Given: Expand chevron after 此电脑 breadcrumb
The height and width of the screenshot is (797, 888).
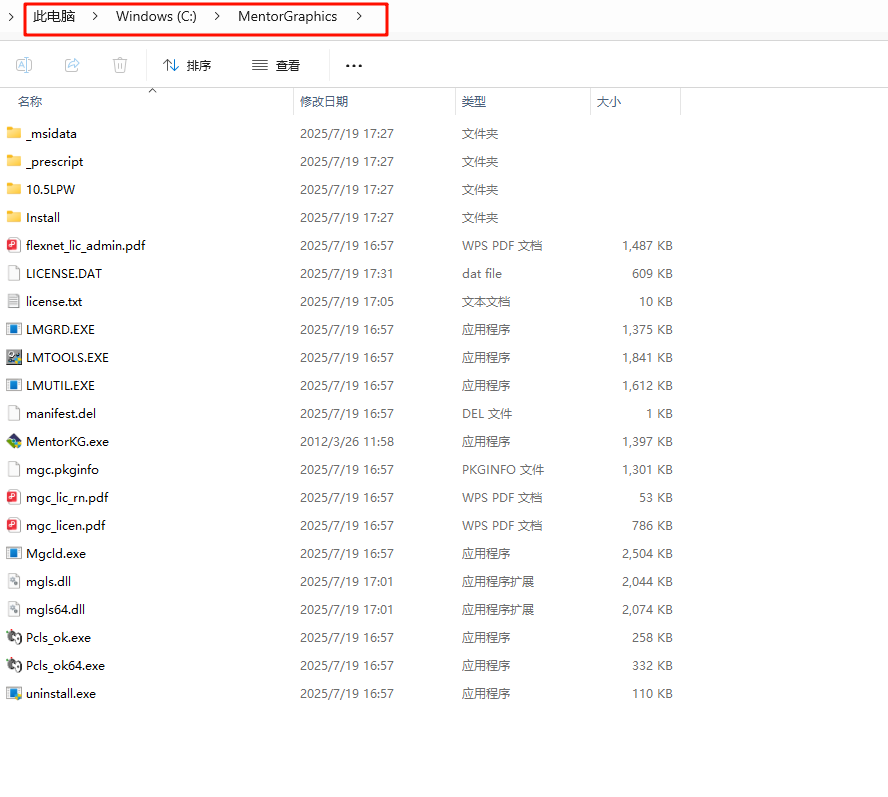Looking at the screenshot, I should (95, 16).
